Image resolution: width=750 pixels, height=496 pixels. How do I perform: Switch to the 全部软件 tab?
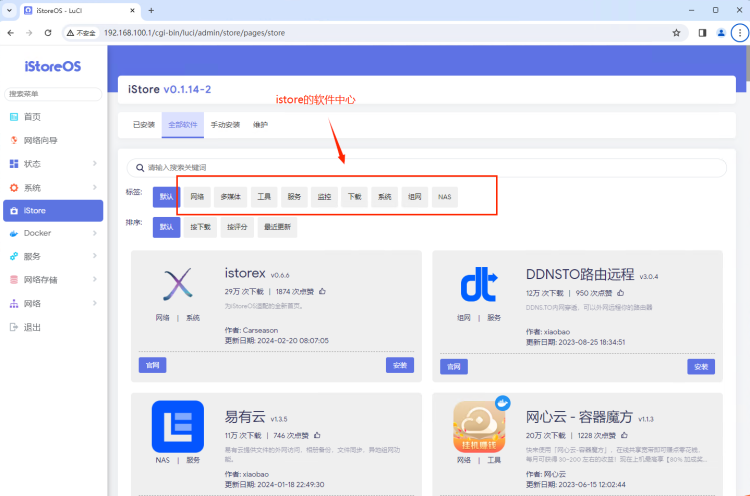point(183,125)
